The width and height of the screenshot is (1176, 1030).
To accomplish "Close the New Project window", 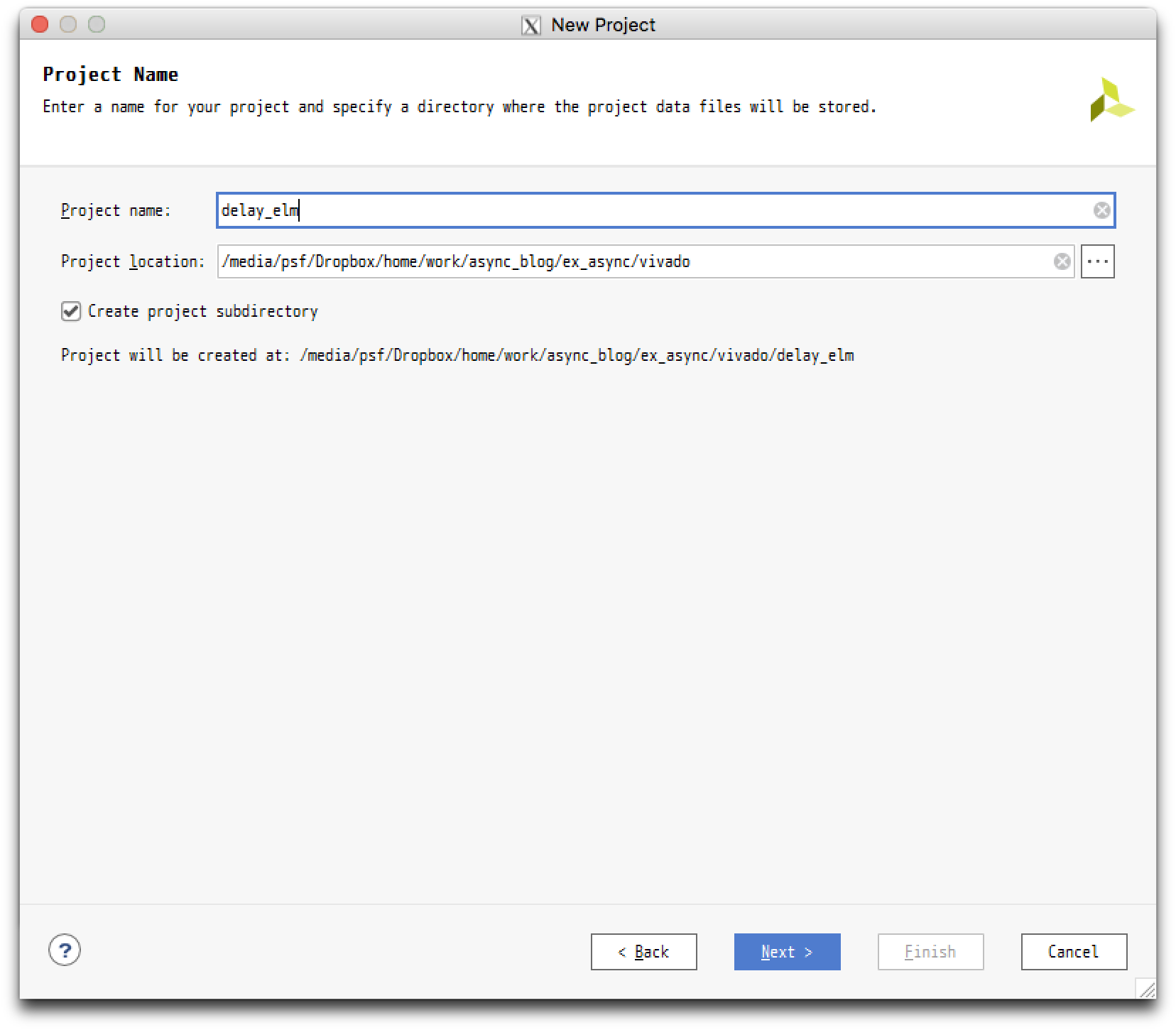I will click(40, 25).
